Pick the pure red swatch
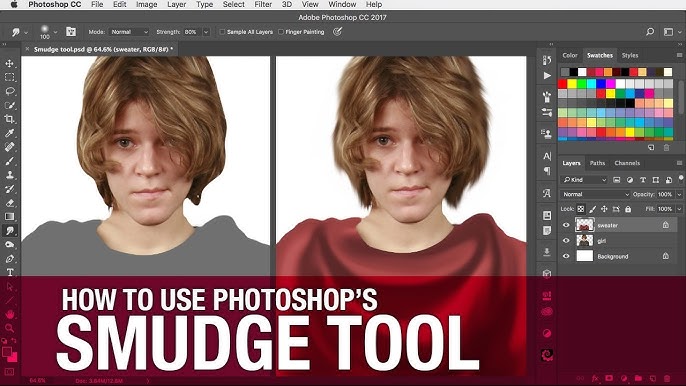 pos(563,83)
